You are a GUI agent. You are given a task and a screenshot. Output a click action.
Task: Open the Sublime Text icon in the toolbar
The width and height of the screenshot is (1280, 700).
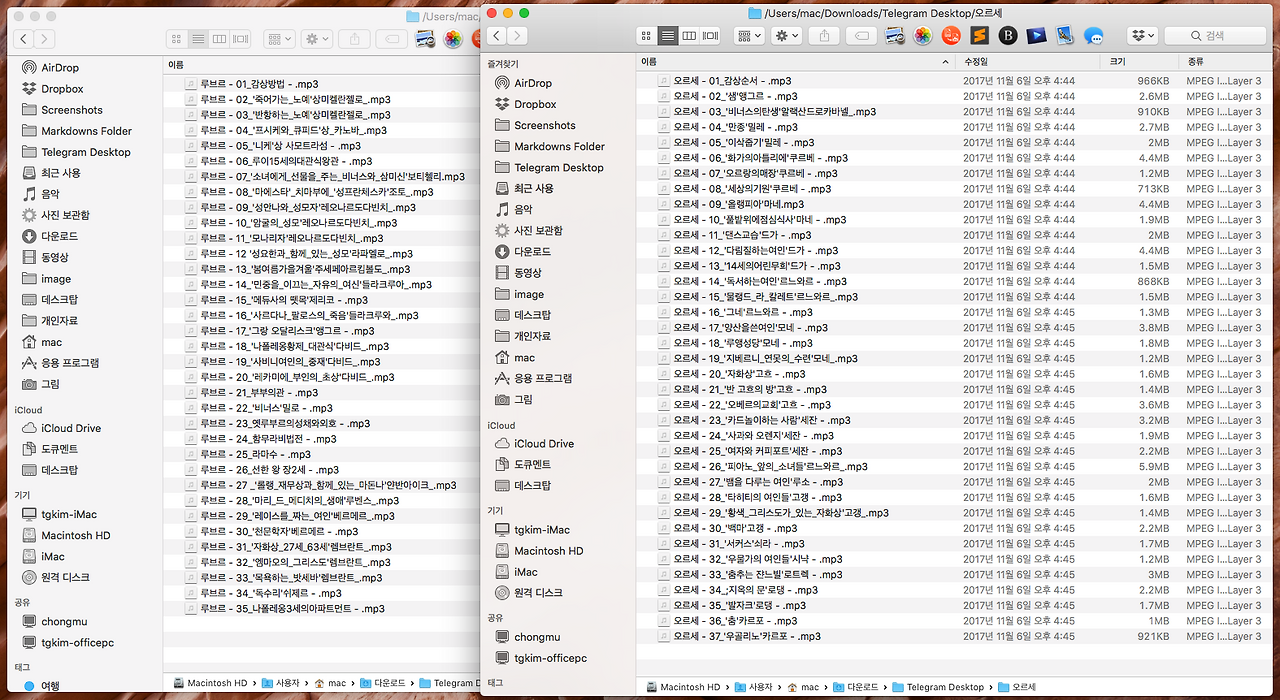coord(979,36)
